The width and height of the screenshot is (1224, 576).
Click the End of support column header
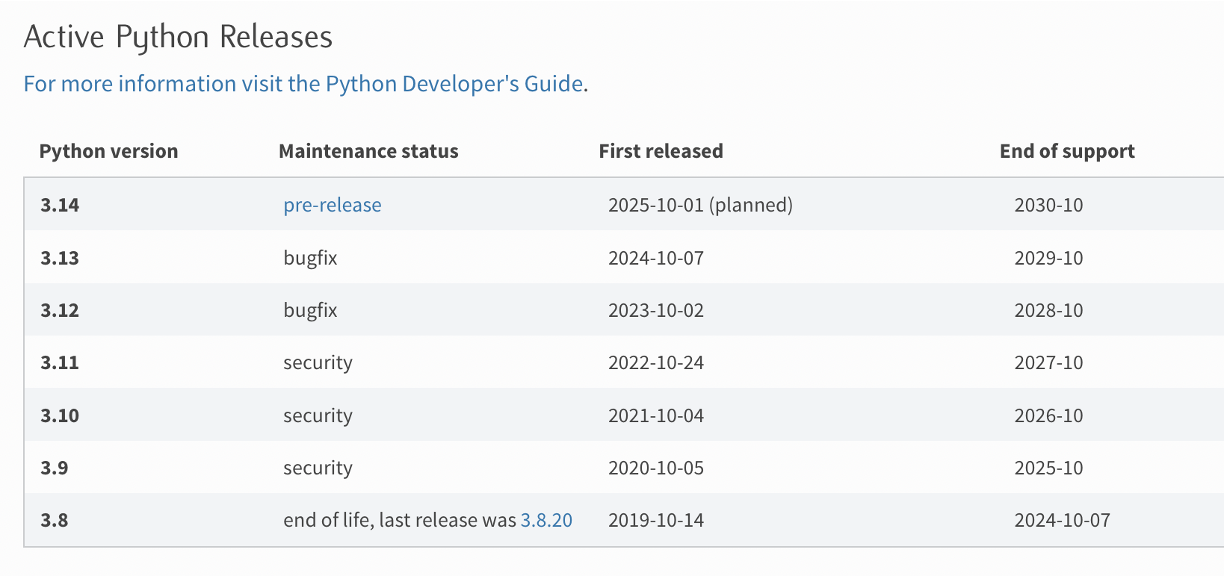[1067, 152]
